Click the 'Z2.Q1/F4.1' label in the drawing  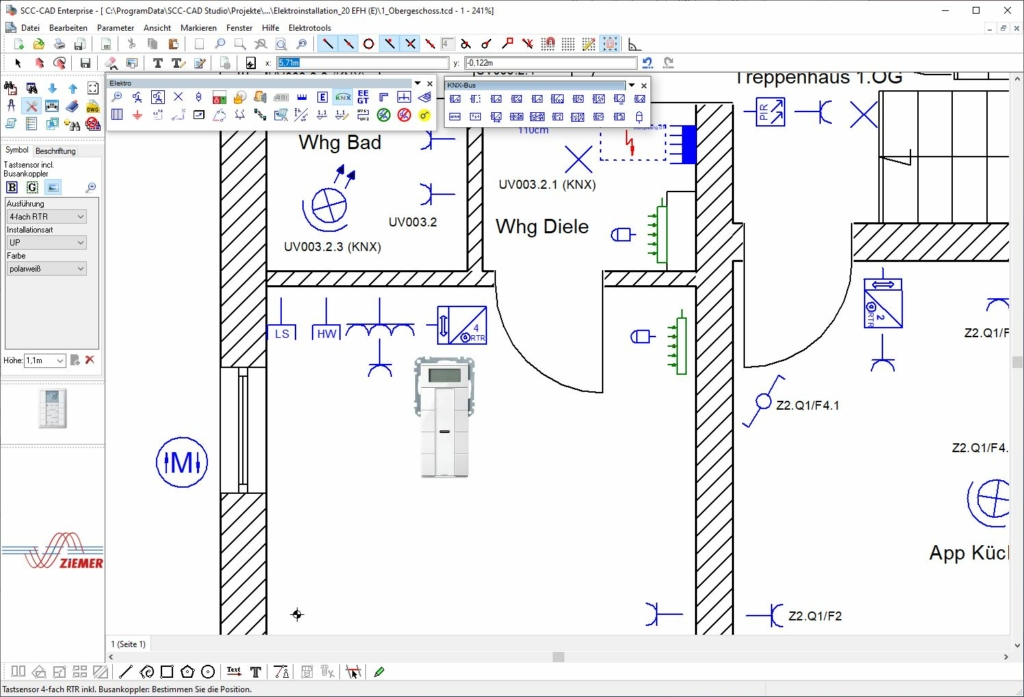point(808,406)
